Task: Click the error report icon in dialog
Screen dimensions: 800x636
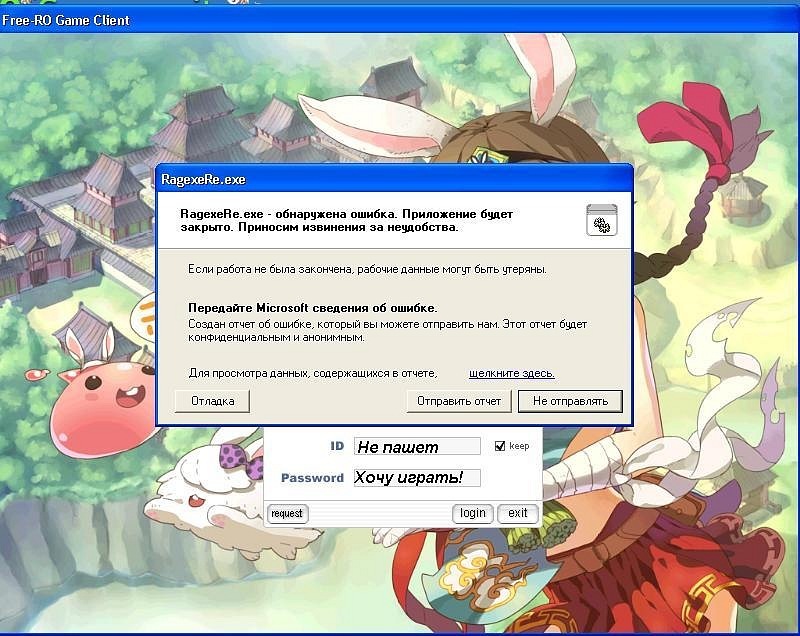Action: pos(602,220)
